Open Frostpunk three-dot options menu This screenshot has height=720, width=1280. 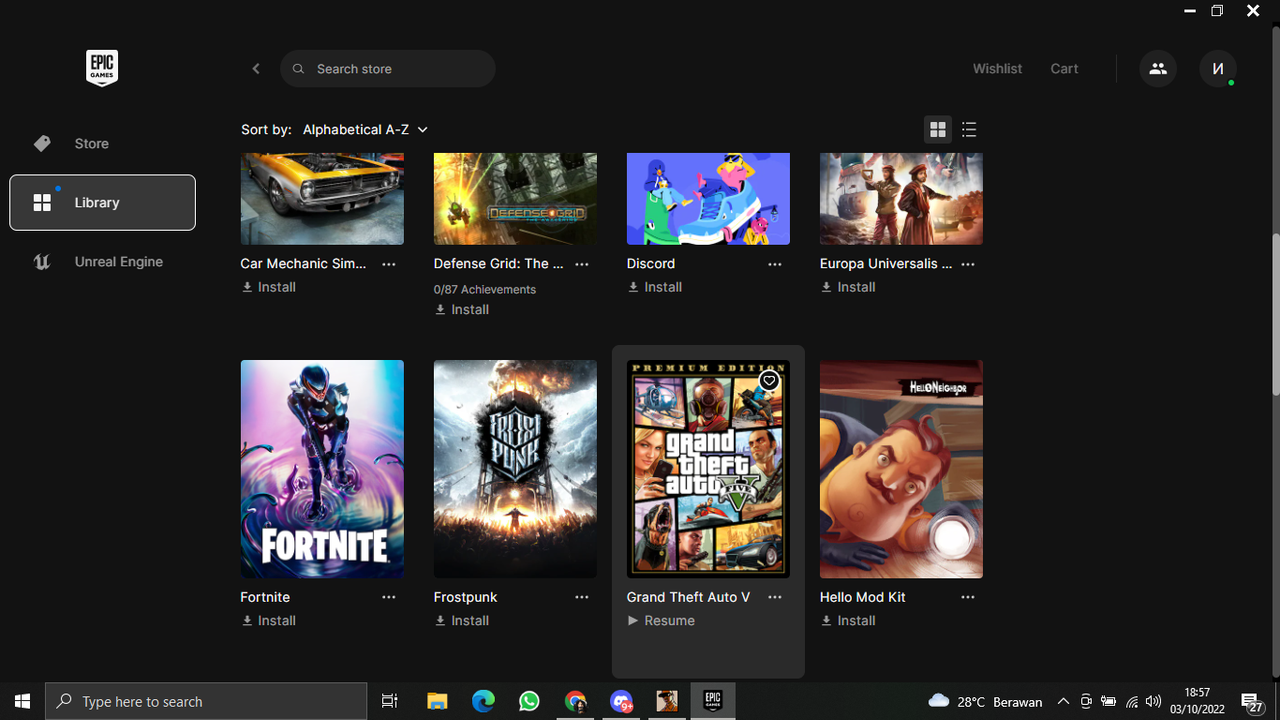point(582,597)
